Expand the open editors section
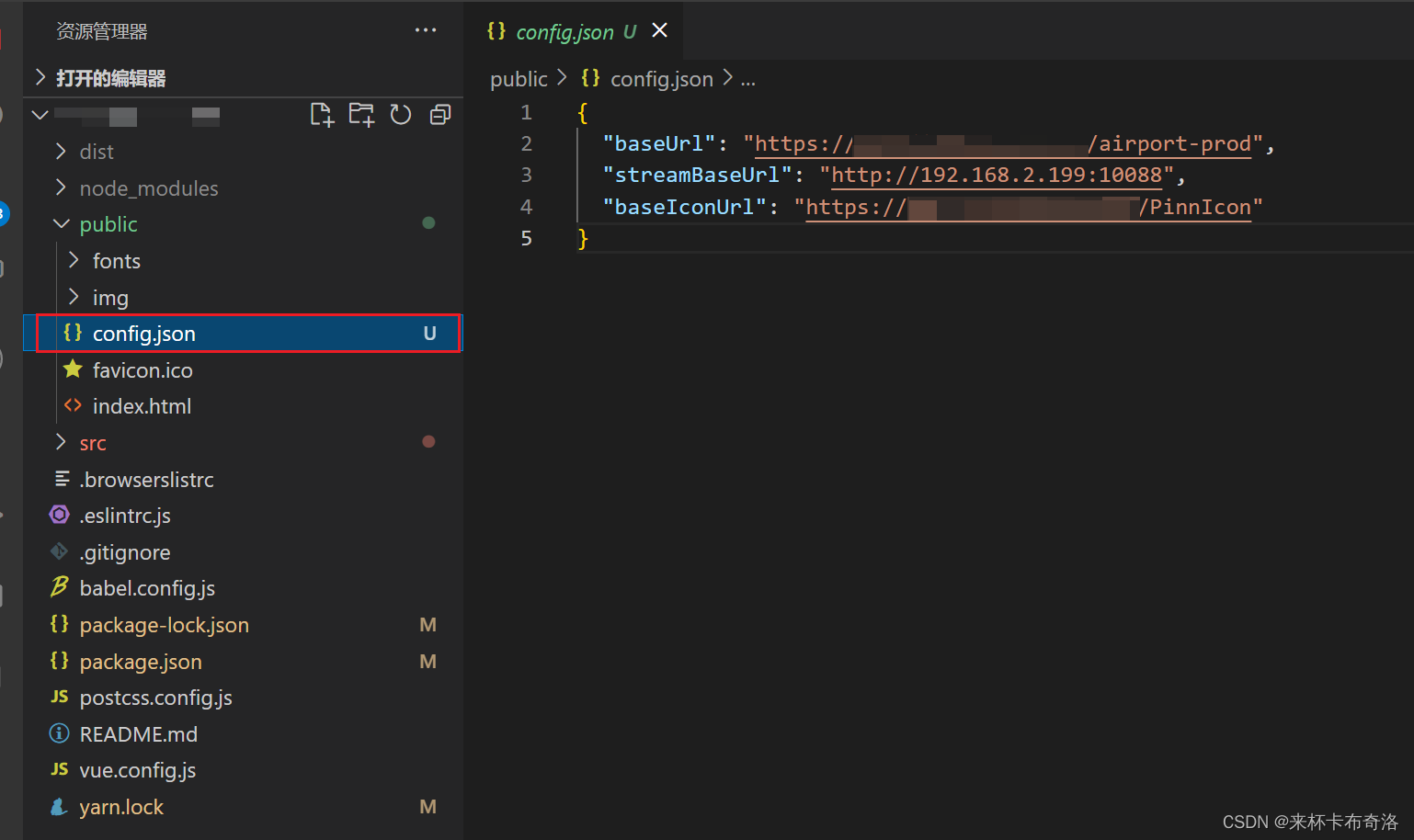Image resolution: width=1414 pixels, height=840 pixels. pyautogui.click(x=243, y=78)
